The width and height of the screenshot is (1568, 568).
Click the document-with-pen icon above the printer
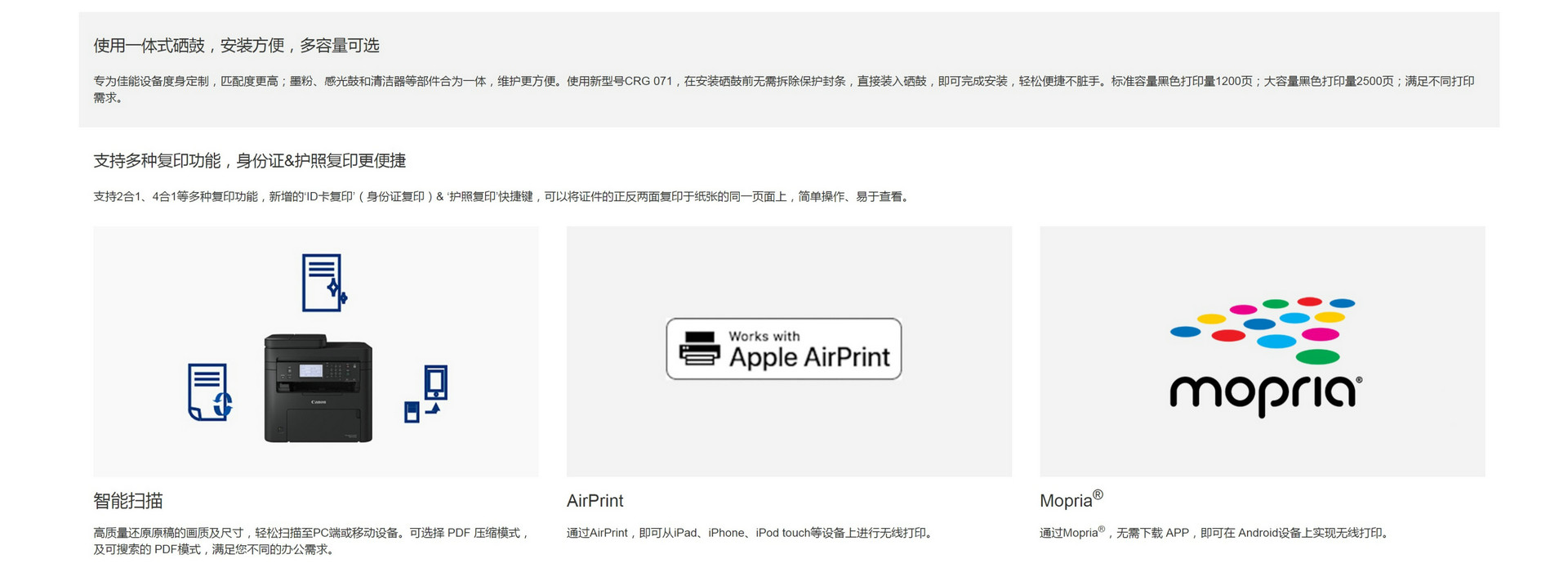(x=323, y=283)
